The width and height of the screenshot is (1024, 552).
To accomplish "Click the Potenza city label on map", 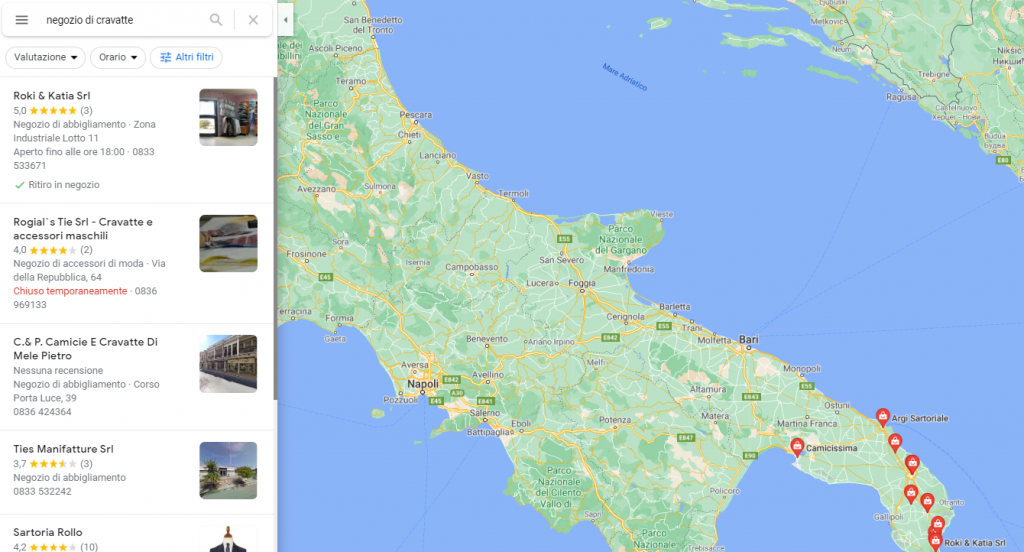I will tap(615, 419).
